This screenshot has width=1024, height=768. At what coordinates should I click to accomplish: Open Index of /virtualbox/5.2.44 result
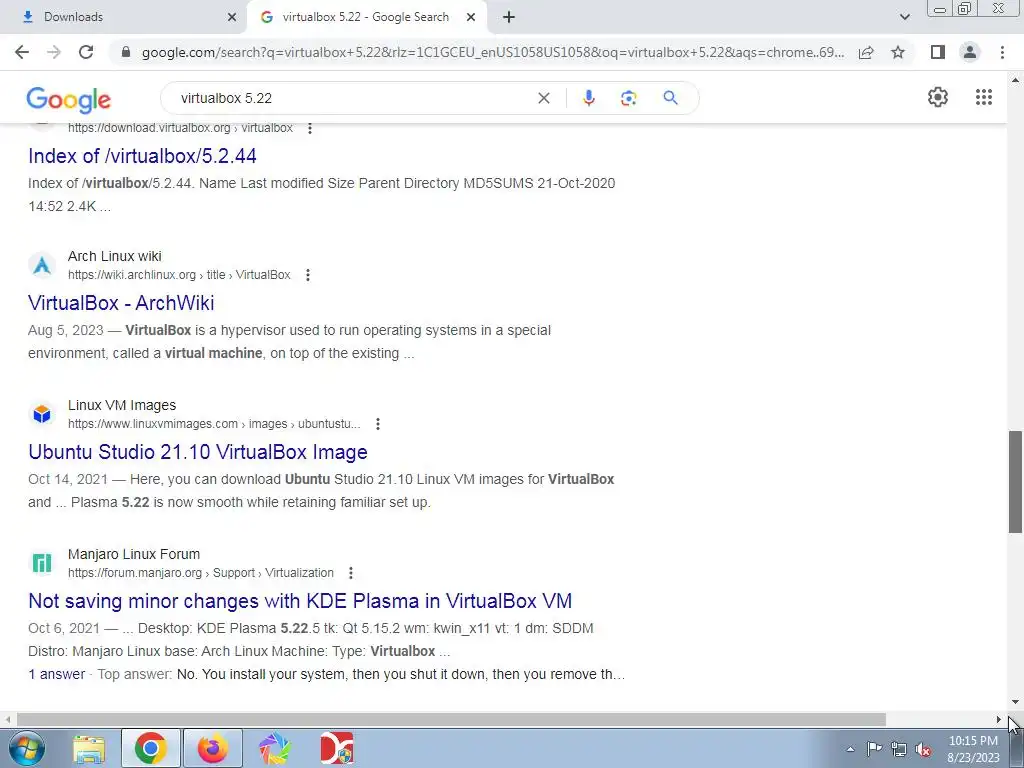[x=142, y=156]
